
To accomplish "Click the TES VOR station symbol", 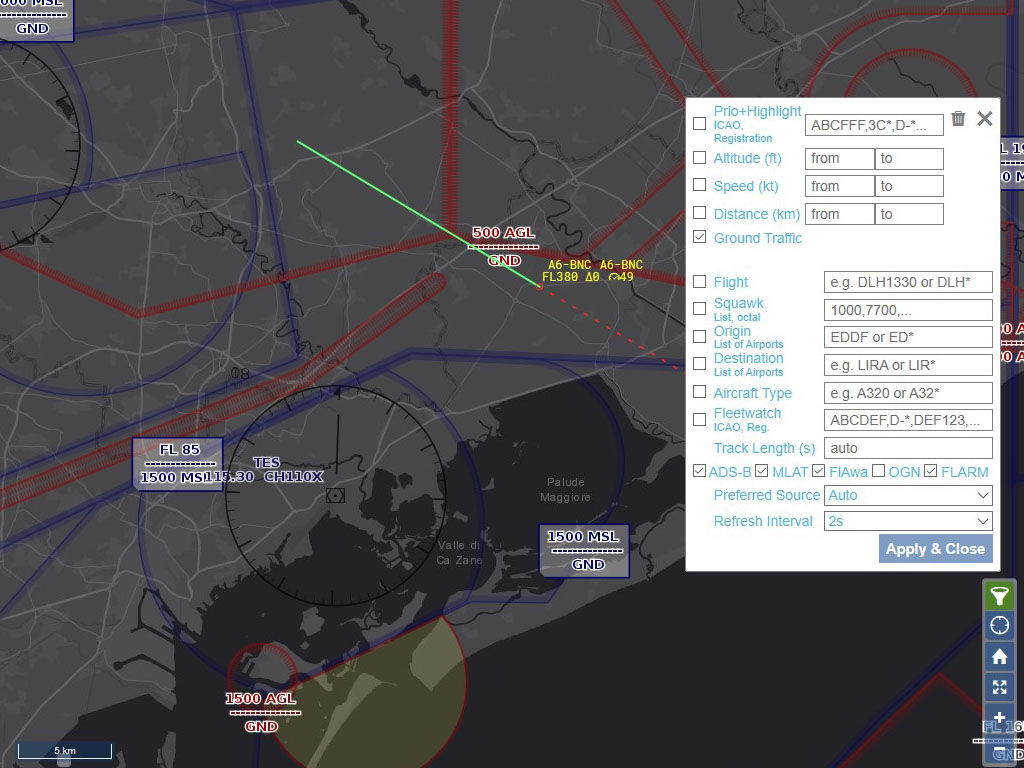I will 335,496.
